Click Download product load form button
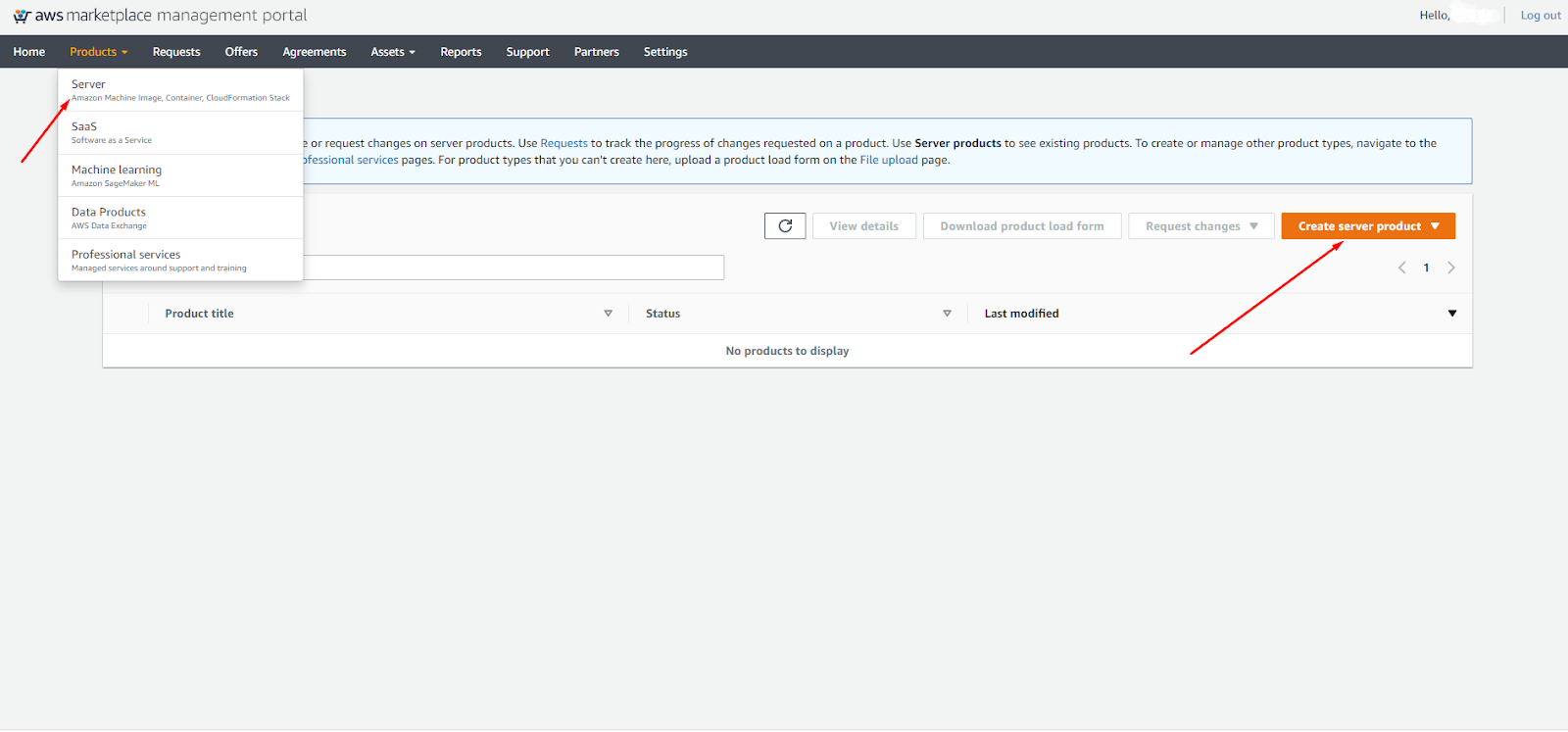The image size is (1568, 732). [x=1022, y=226]
